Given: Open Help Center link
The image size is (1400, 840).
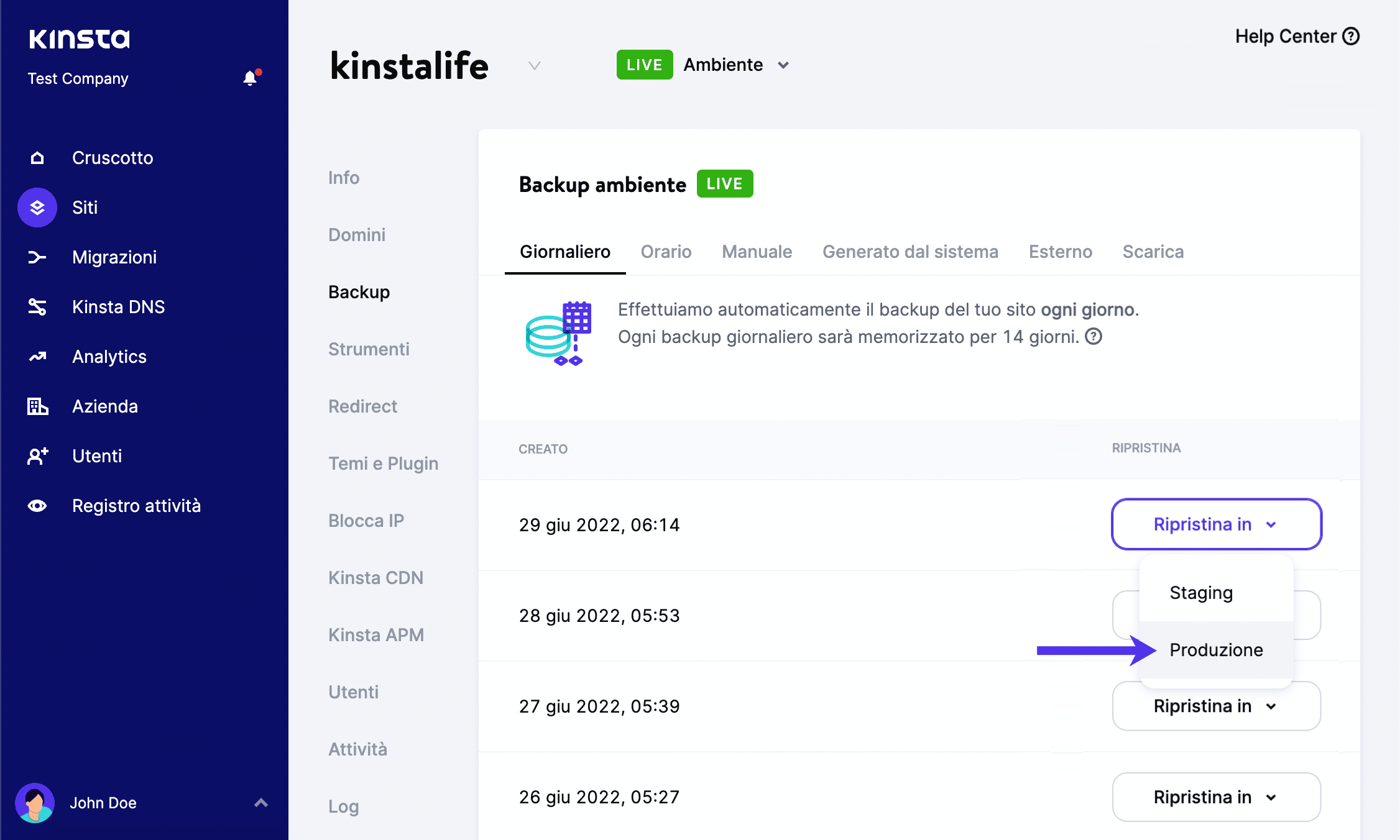Looking at the screenshot, I should (1297, 37).
